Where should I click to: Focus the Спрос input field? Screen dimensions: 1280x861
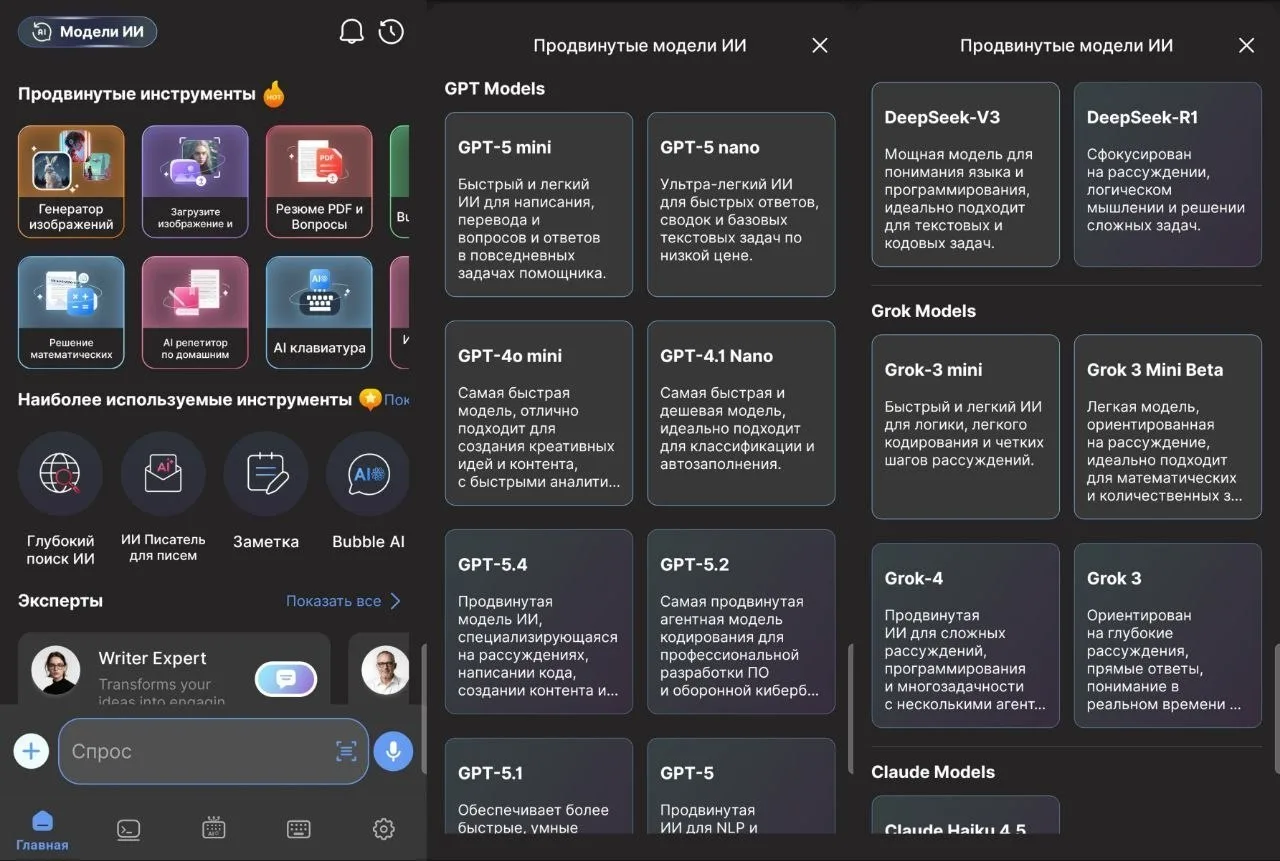213,751
